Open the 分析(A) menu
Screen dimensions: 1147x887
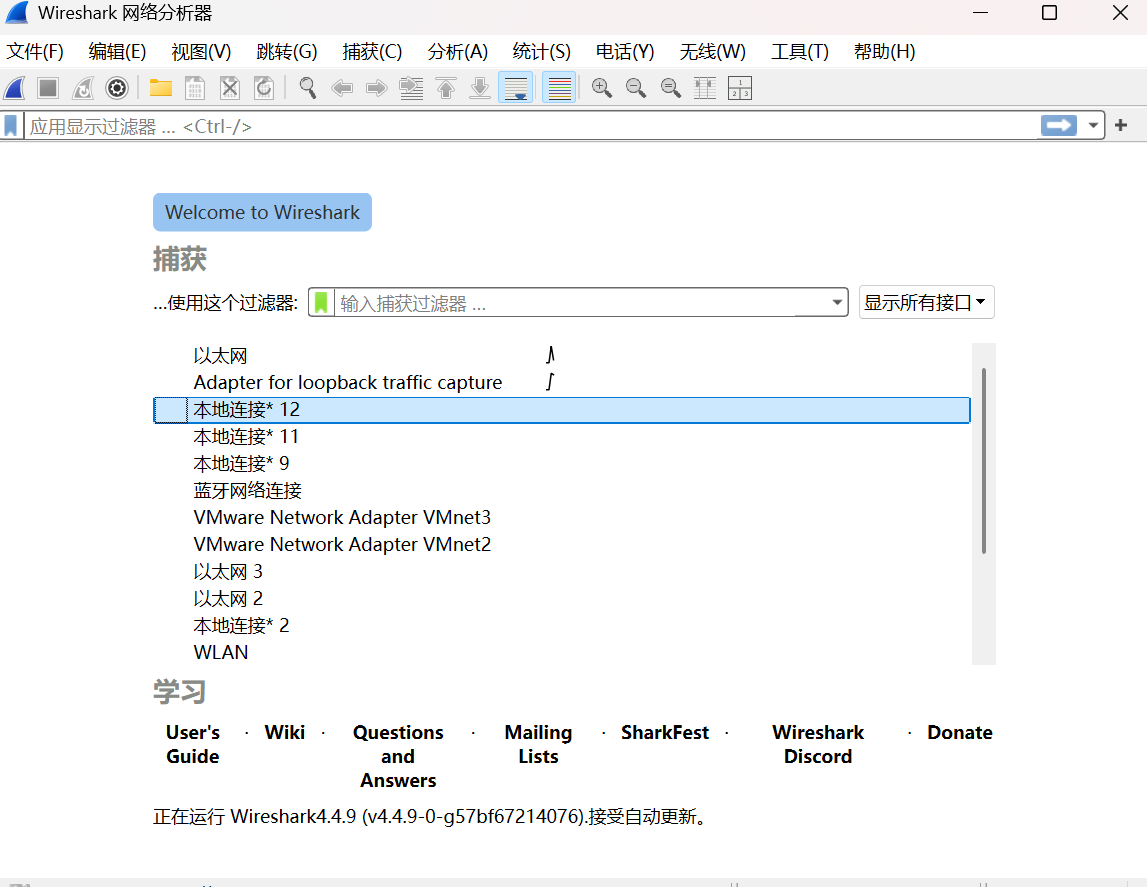[457, 52]
